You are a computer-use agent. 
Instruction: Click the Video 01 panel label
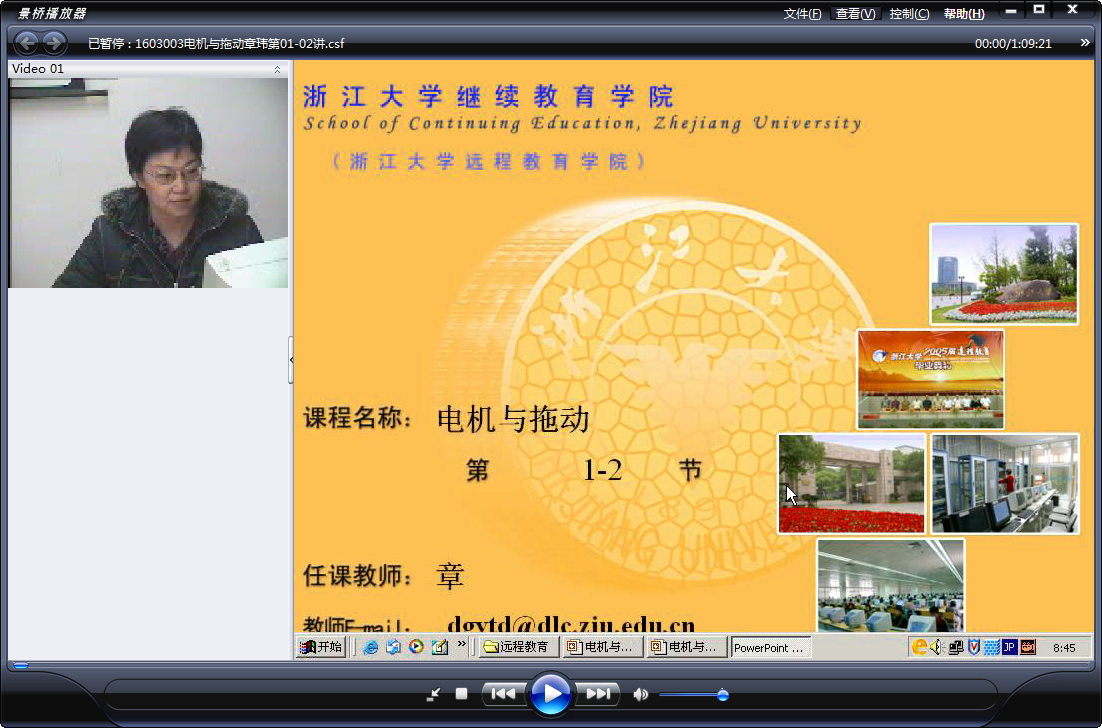point(38,68)
